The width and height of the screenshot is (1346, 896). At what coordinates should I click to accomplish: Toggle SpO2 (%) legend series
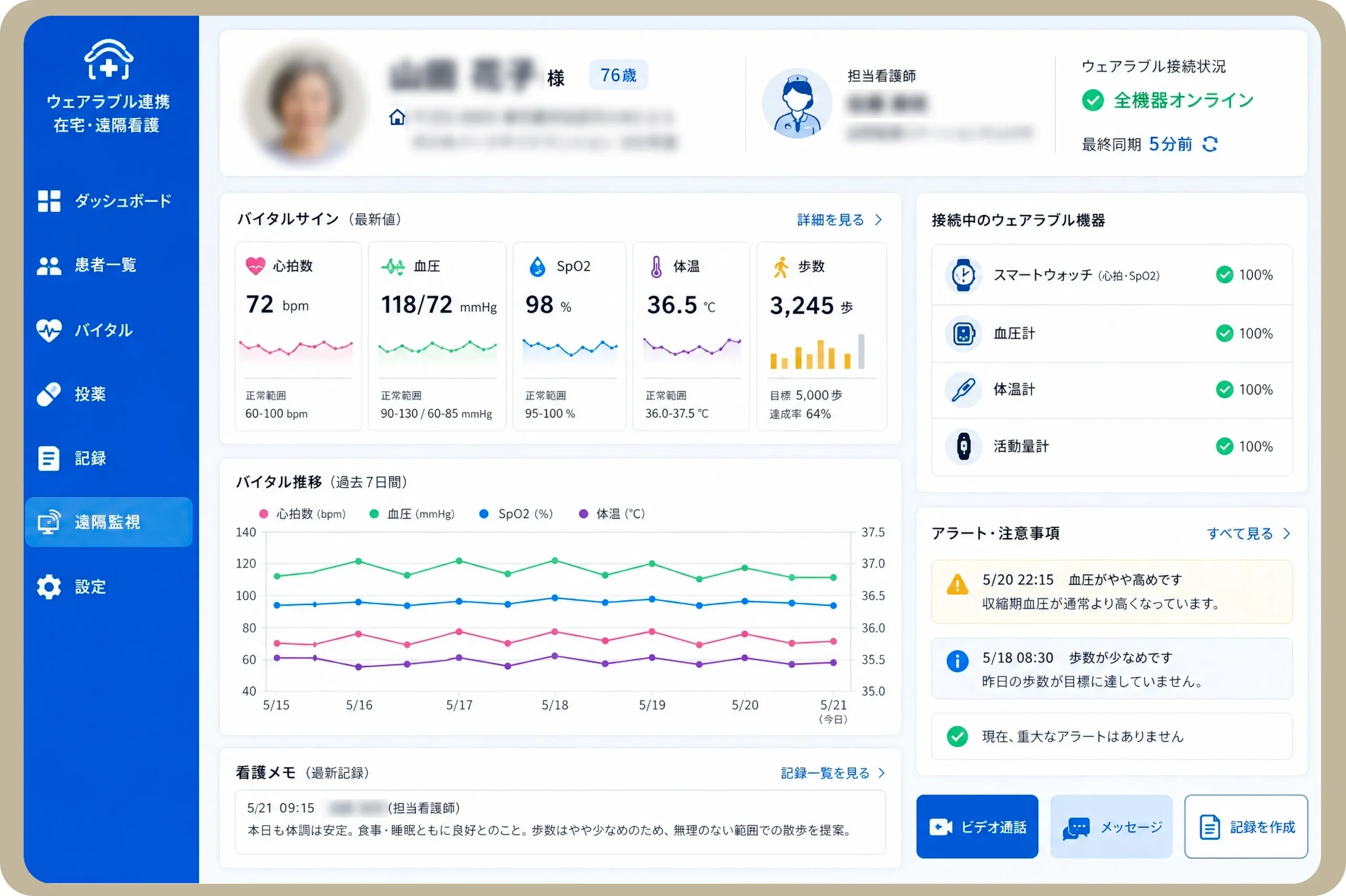pos(516,514)
